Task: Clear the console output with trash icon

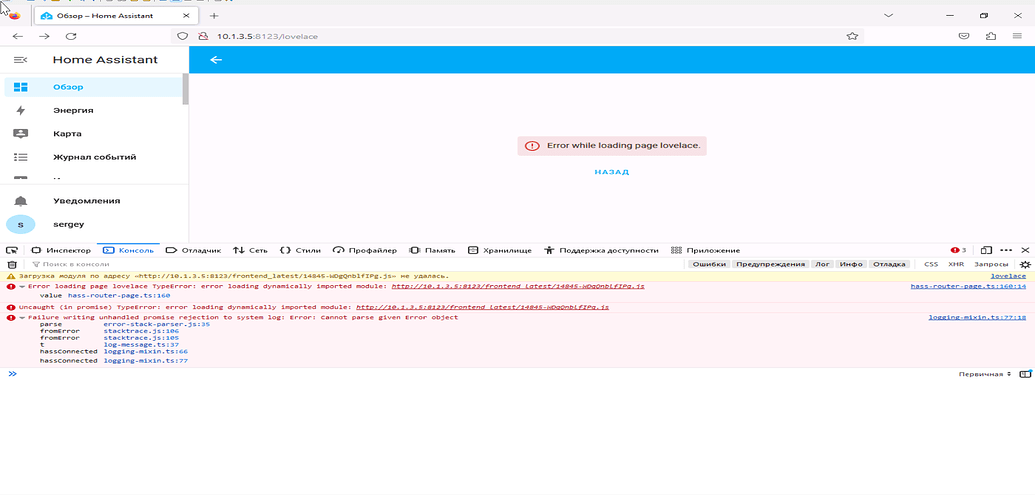Action: click(x=11, y=264)
